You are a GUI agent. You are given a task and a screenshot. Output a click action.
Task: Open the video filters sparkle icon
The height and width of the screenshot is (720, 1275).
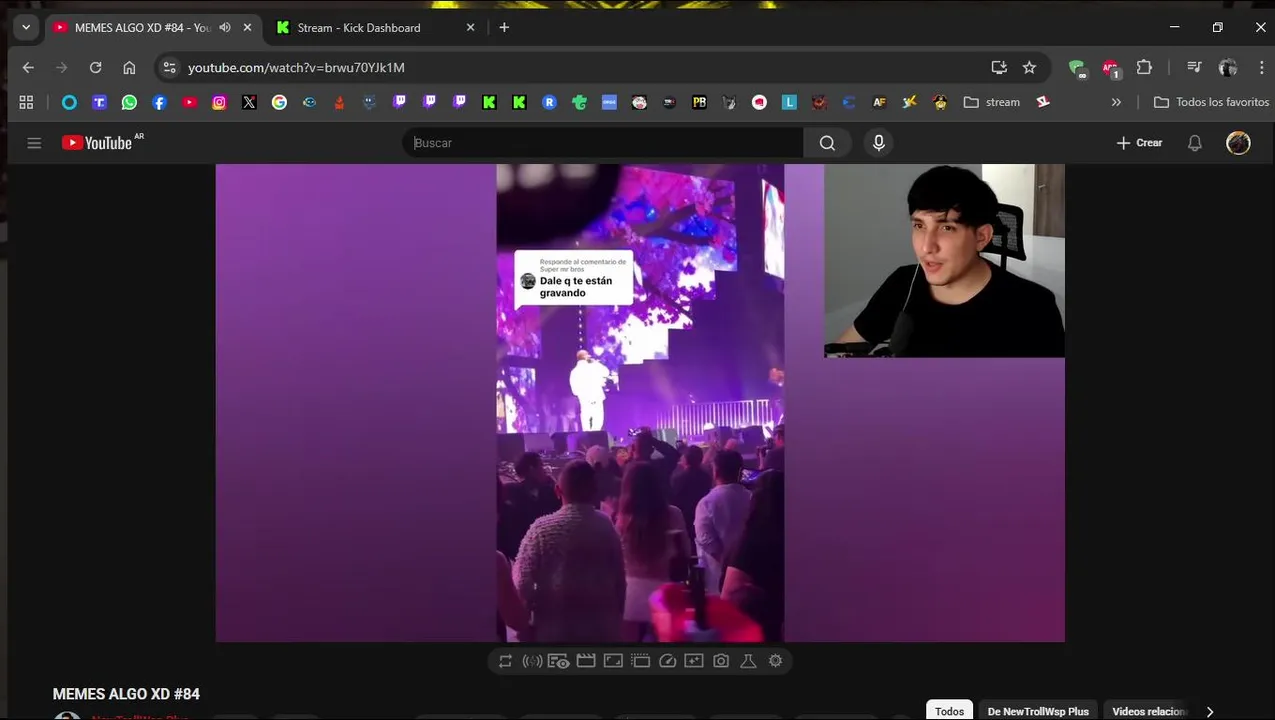[694, 661]
